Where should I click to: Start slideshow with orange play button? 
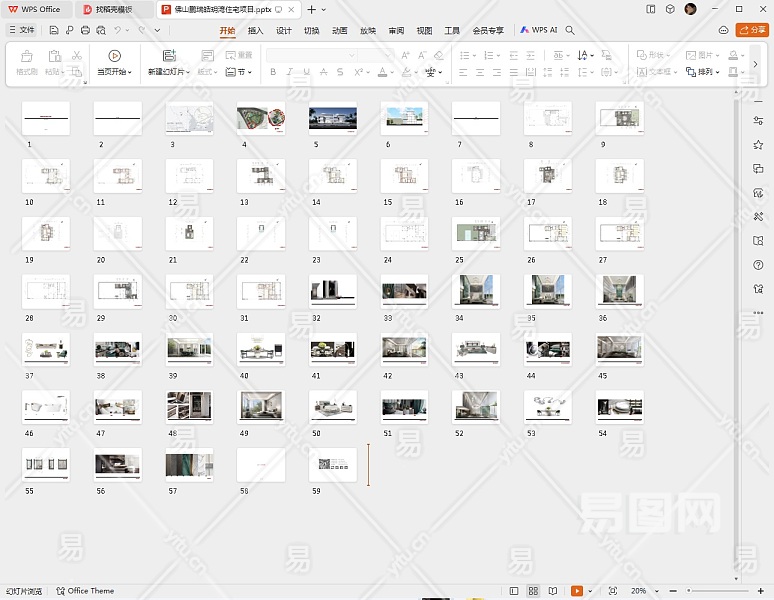(x=576, y=591)
